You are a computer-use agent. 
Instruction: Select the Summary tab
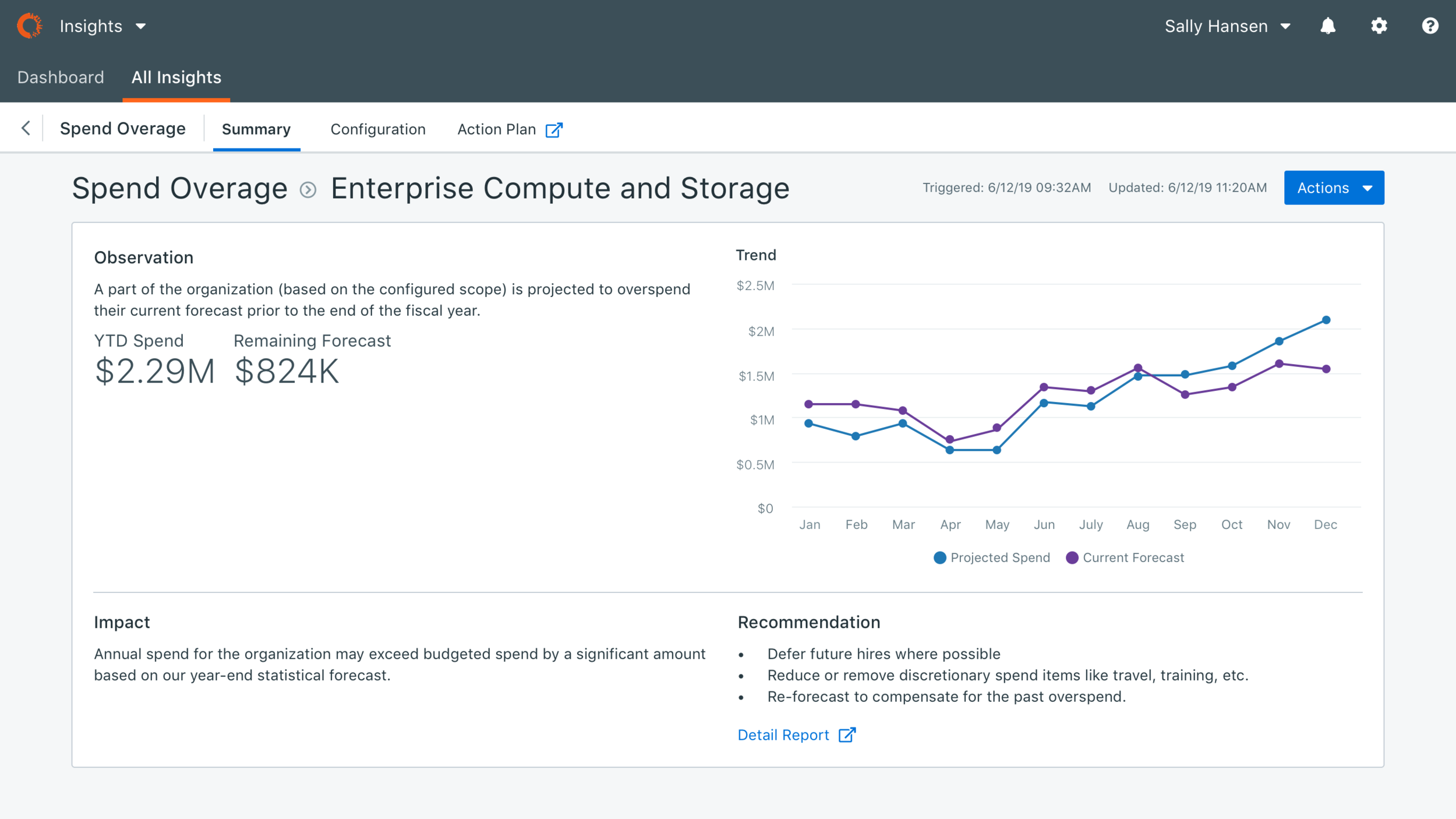(x=256, y=129)
